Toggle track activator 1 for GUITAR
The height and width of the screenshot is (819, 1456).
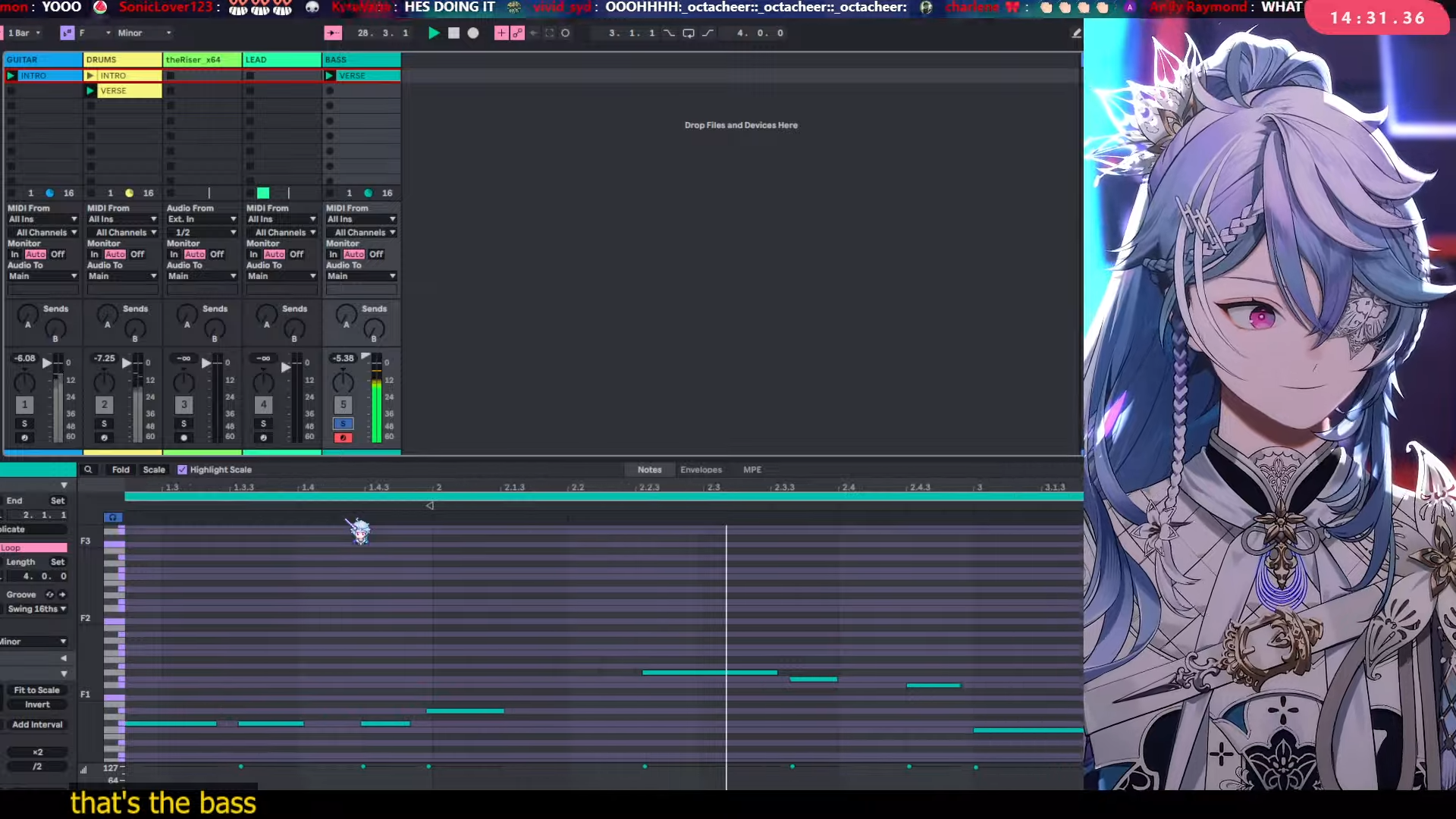click(x=24, y=405)
